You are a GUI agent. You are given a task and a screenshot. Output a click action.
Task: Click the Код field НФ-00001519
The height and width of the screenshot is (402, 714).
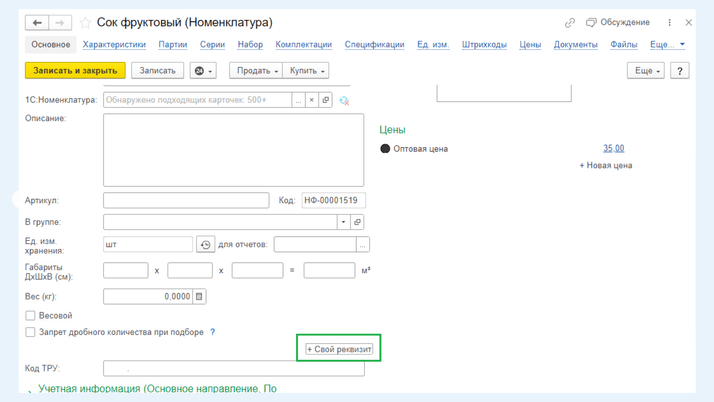333,200
